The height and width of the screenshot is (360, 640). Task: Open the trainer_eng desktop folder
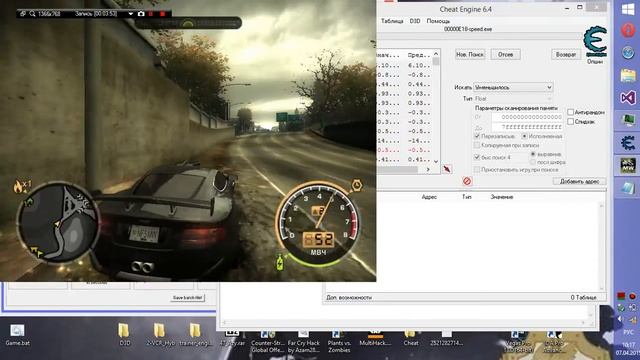point(196,335)
